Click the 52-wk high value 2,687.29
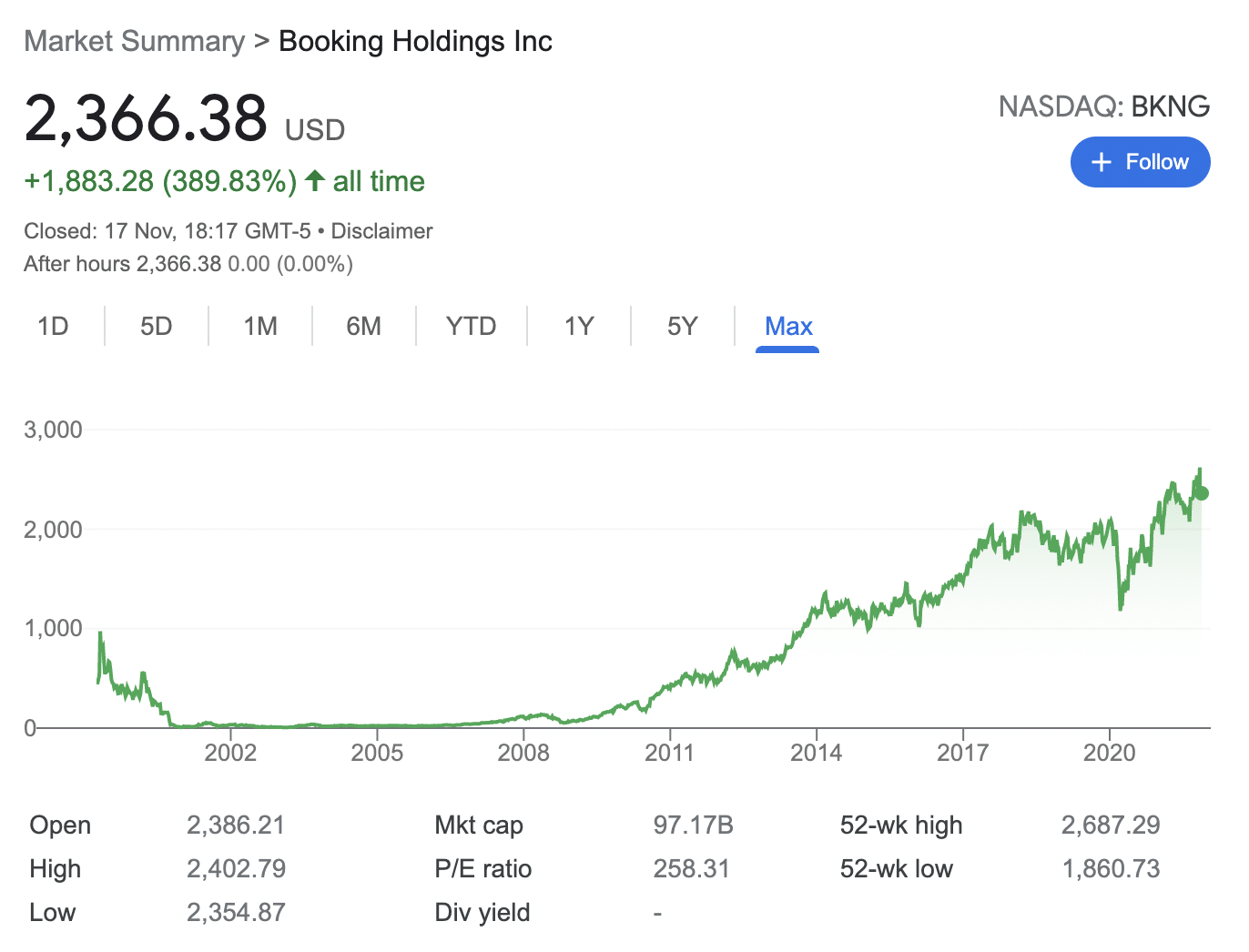This screenshot has height=952, width=1249. coord(1111,825)
